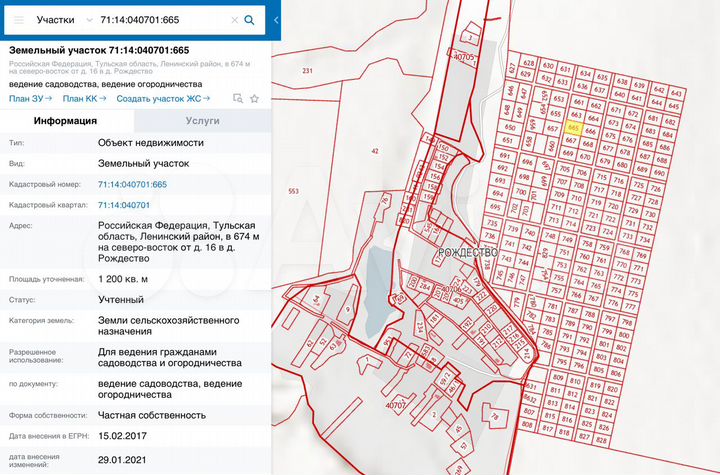Click the date 29.01.2021
720x475 pixels.
pyautogui.click(x=122, y=460)
